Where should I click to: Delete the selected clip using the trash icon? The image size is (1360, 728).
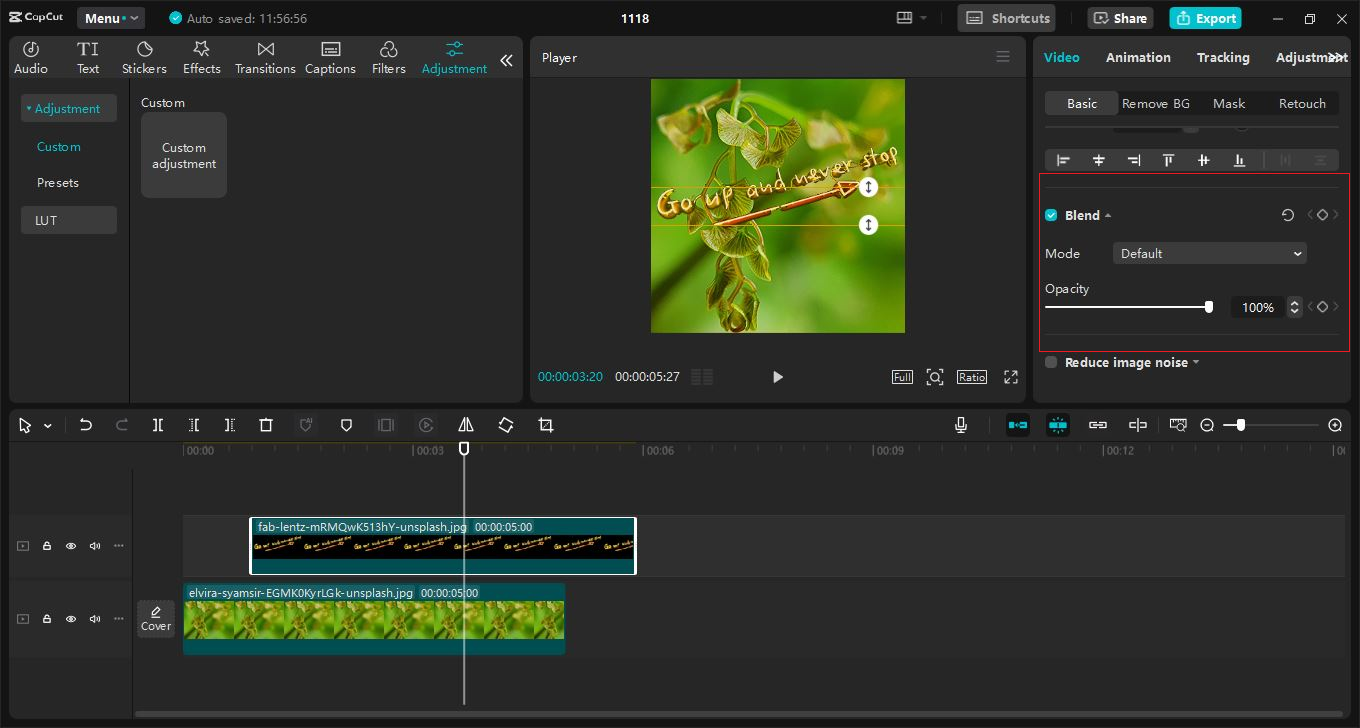265,425
